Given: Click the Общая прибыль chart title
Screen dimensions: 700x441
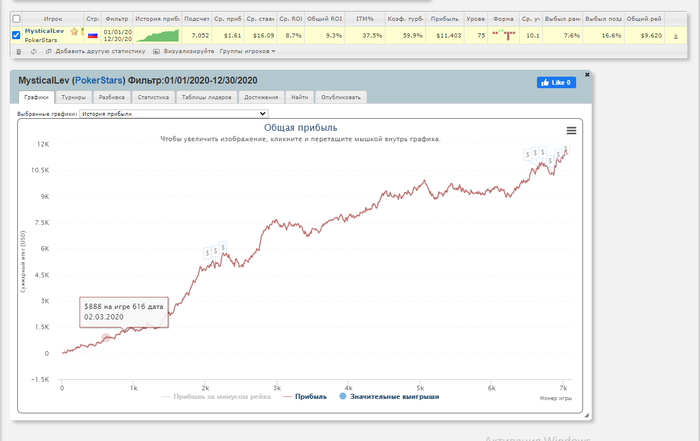Looking at the screenshot, I should click(x=300, y=128).
